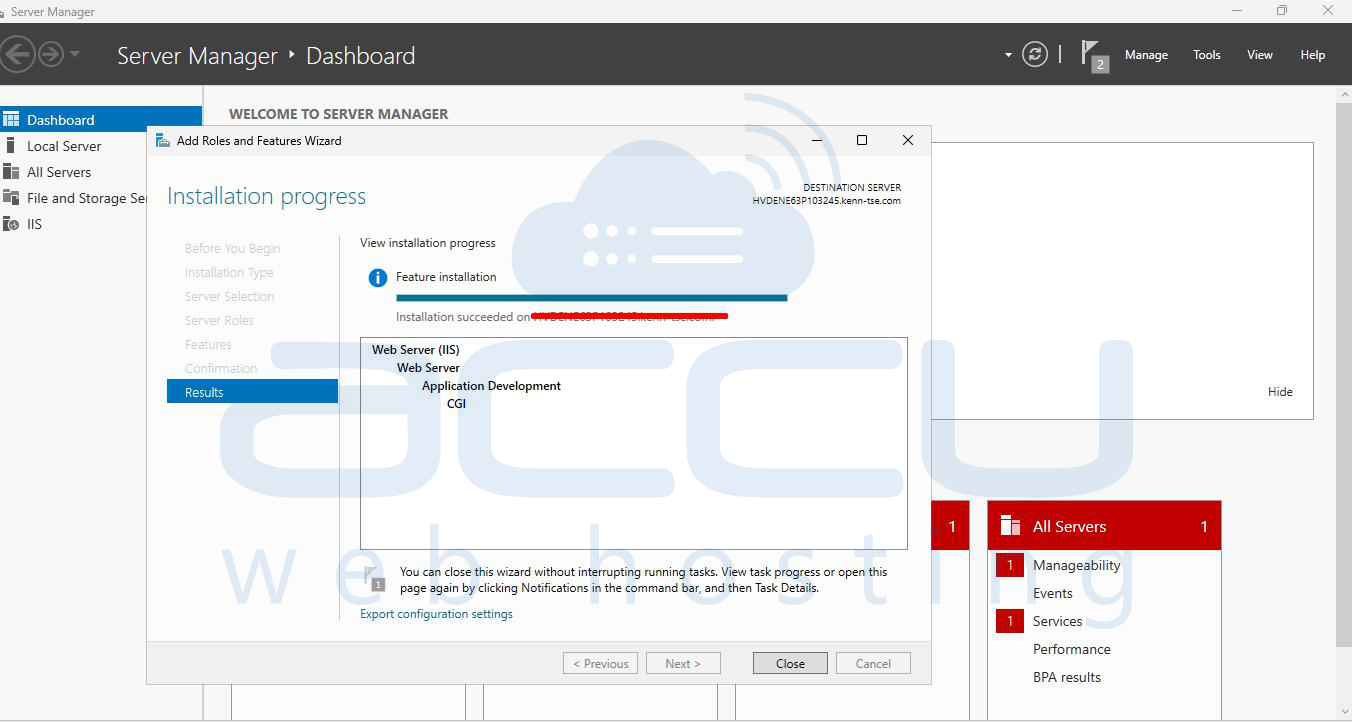Click the feature installation progress bar
The image size is (1352, 722).
[591, 297]
